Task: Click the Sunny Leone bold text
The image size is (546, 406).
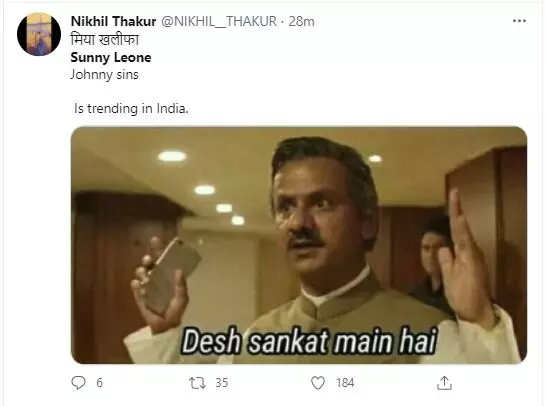Action: (111, 57)
